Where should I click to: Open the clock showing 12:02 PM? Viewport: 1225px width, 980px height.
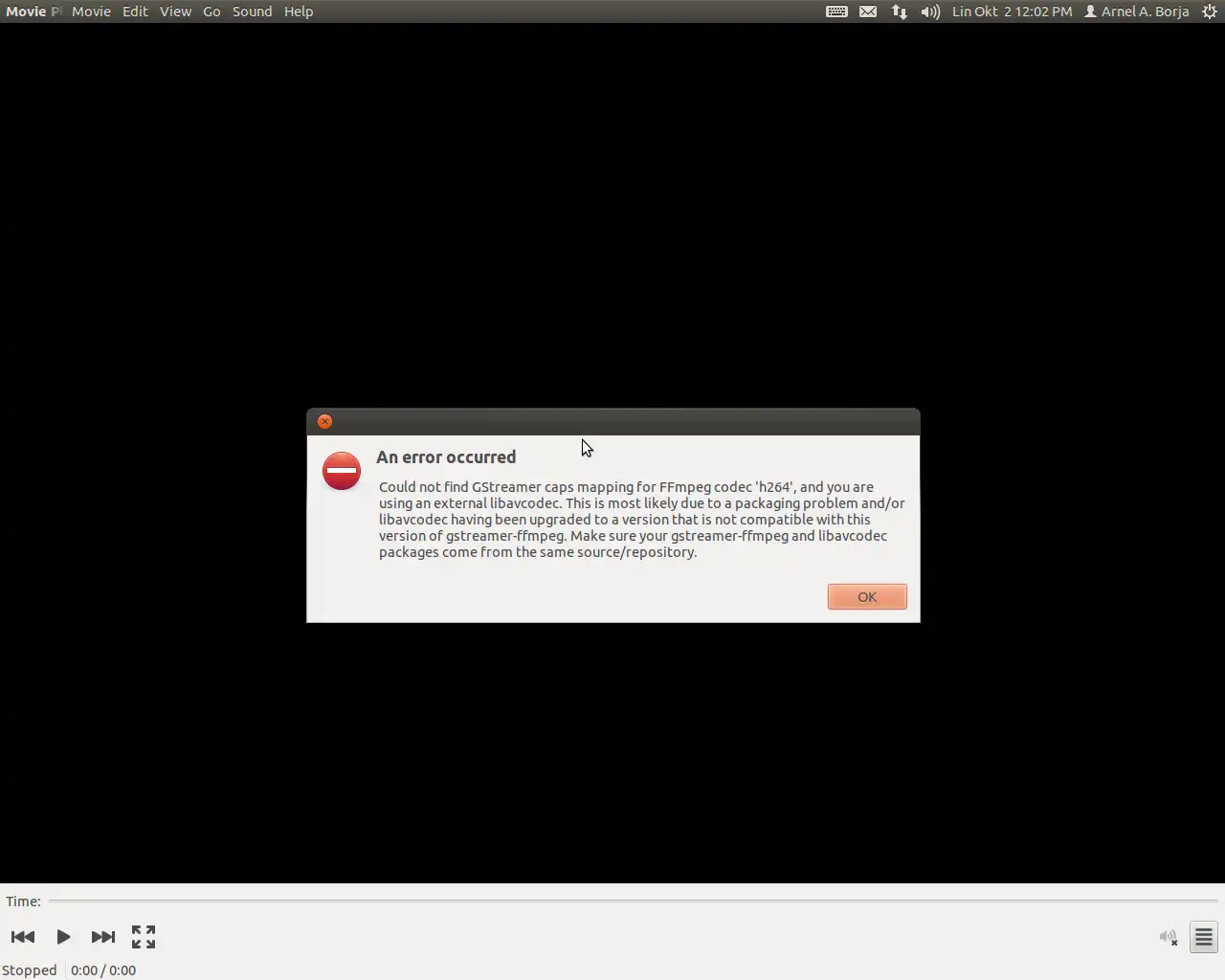coord(1013,11)
